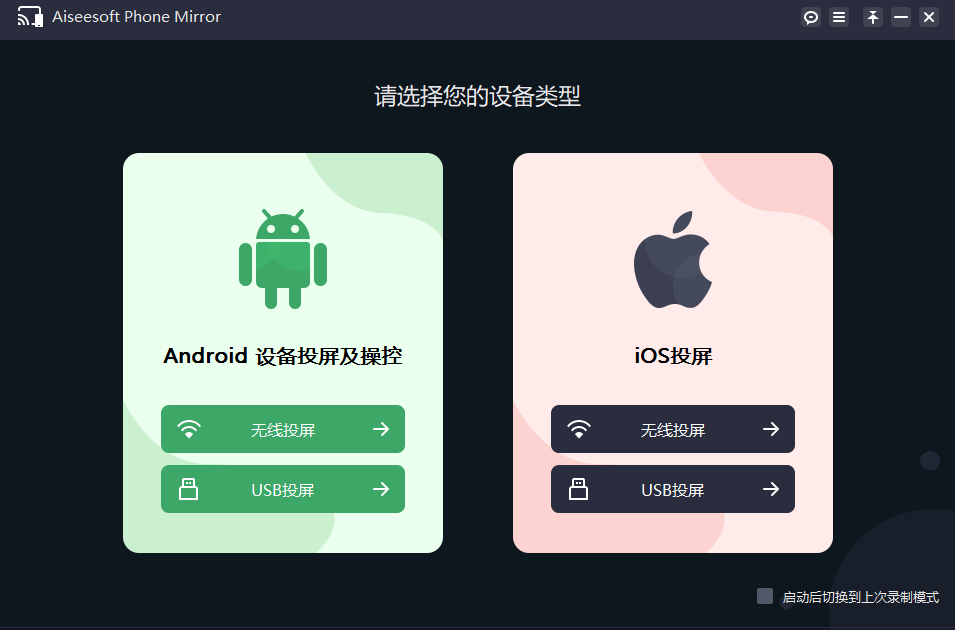Open the hamburger menu in title bar
Viewport: 955px width, 630px height.
point(839,17)
